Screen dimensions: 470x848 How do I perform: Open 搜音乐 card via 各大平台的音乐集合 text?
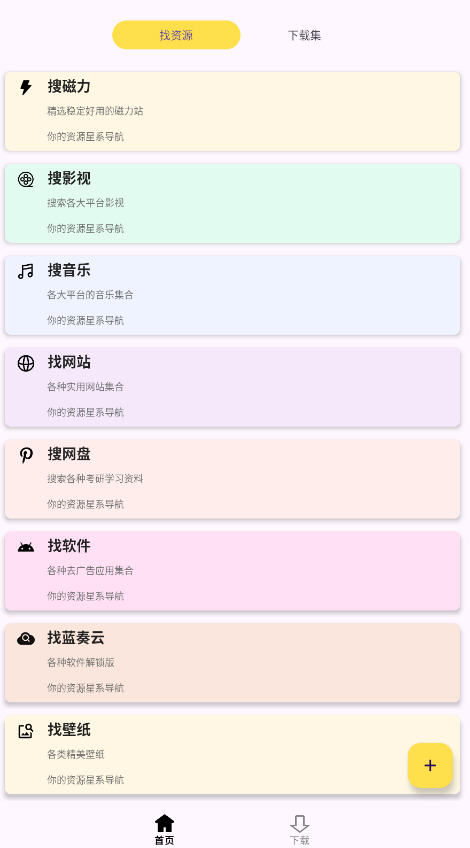point(90,295)
